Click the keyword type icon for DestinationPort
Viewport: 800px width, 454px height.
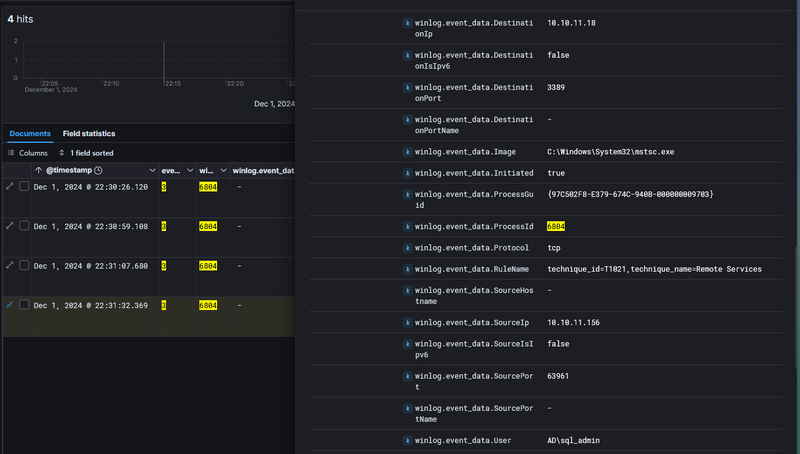(x=406, y=87)
